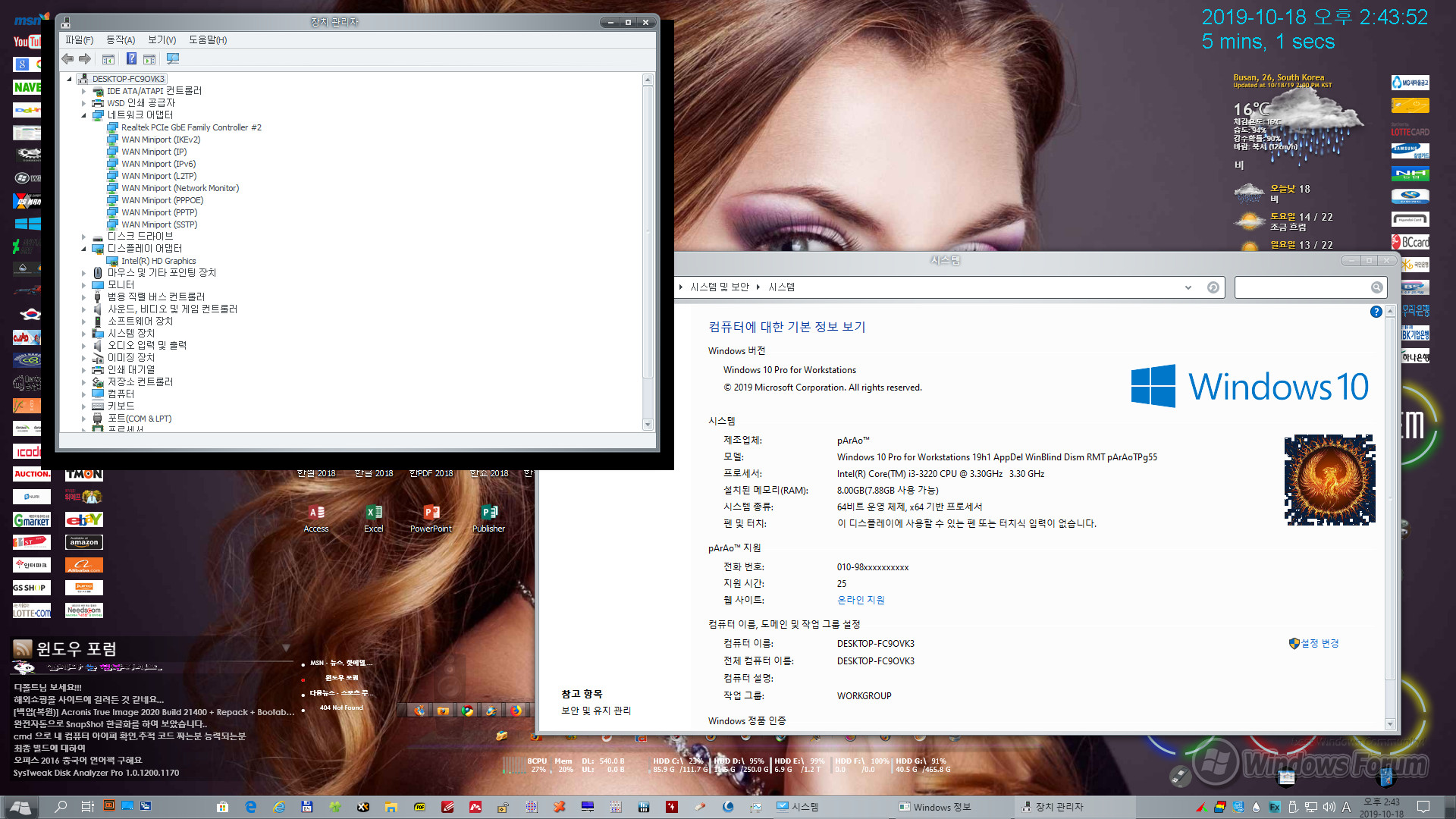Click the Device Manager vertical scrollbar
The width and height of the screenshot is (1456, 819).
click(648, 253)
